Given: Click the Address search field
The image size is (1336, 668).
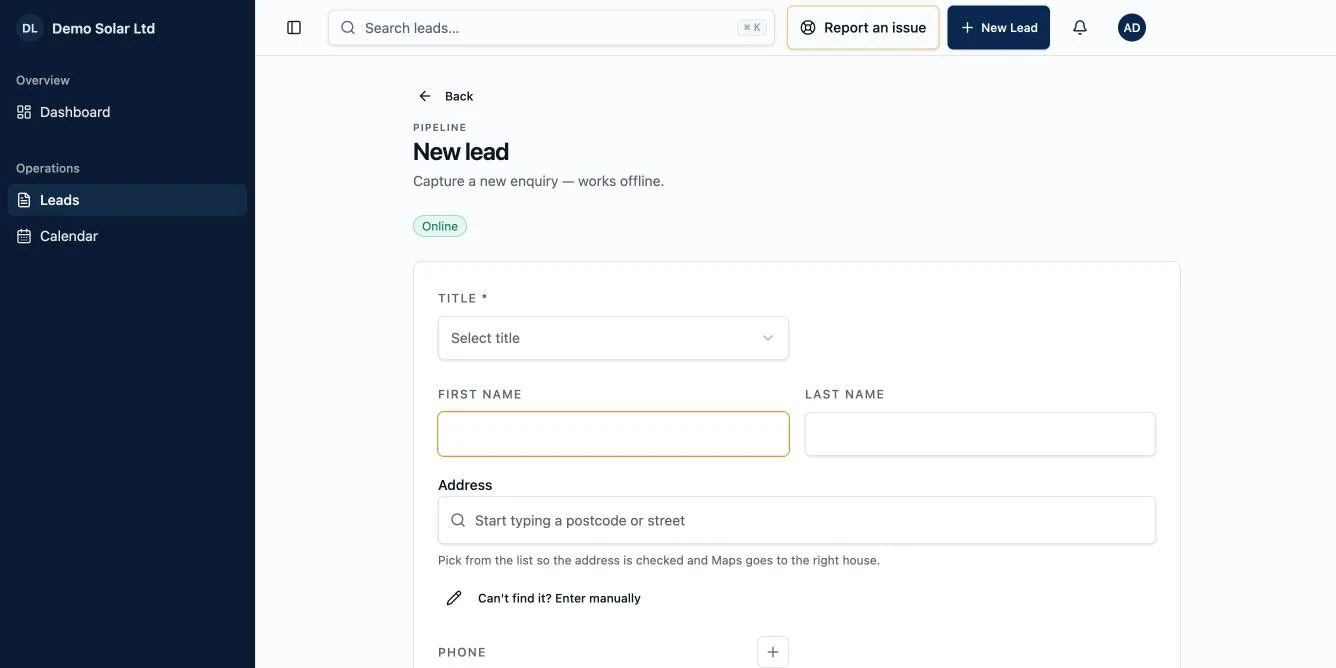Looking at the screenshot, I should coord(797,520).
